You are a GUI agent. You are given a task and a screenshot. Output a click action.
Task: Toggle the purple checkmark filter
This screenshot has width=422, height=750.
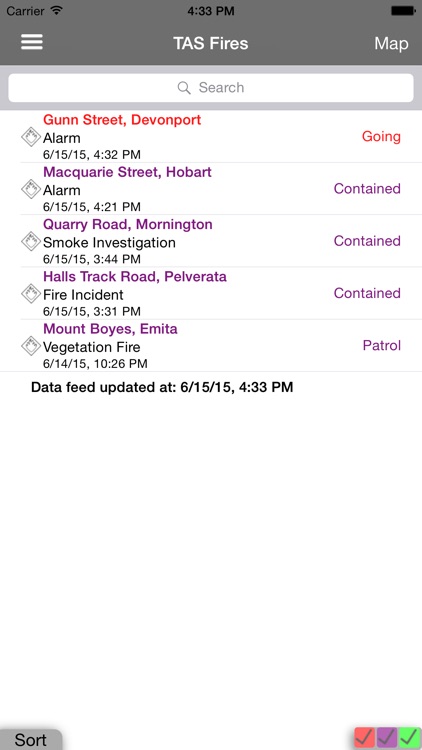(x=387, y=738)
